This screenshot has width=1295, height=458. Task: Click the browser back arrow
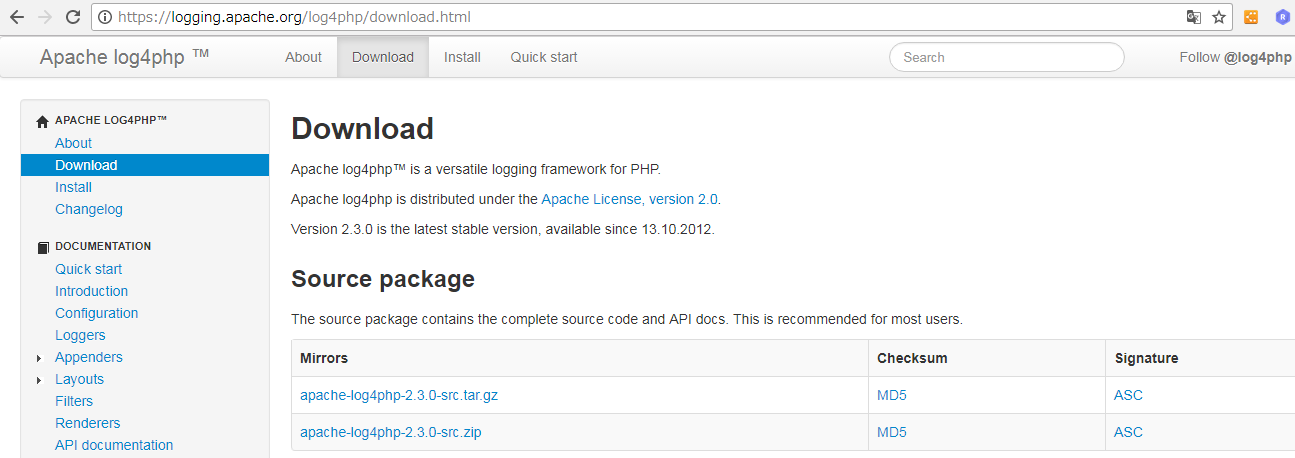click(x=16, y=17)
